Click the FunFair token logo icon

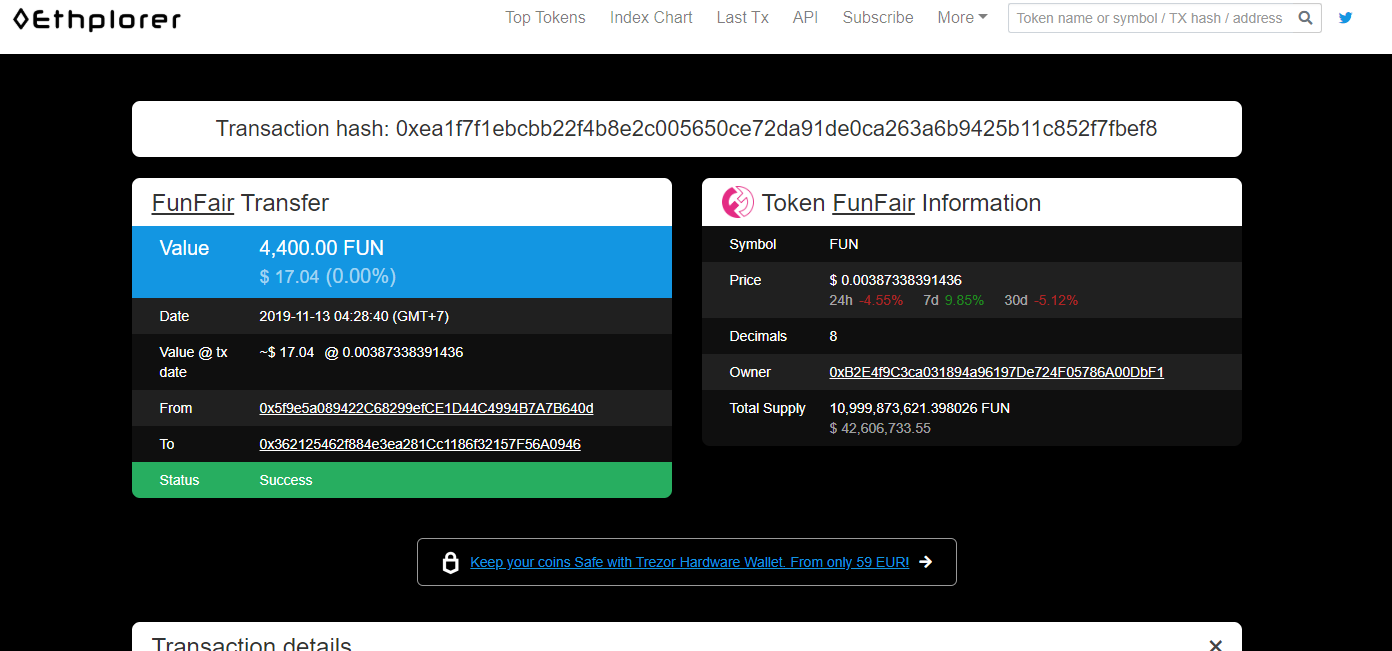pos(738,202)
